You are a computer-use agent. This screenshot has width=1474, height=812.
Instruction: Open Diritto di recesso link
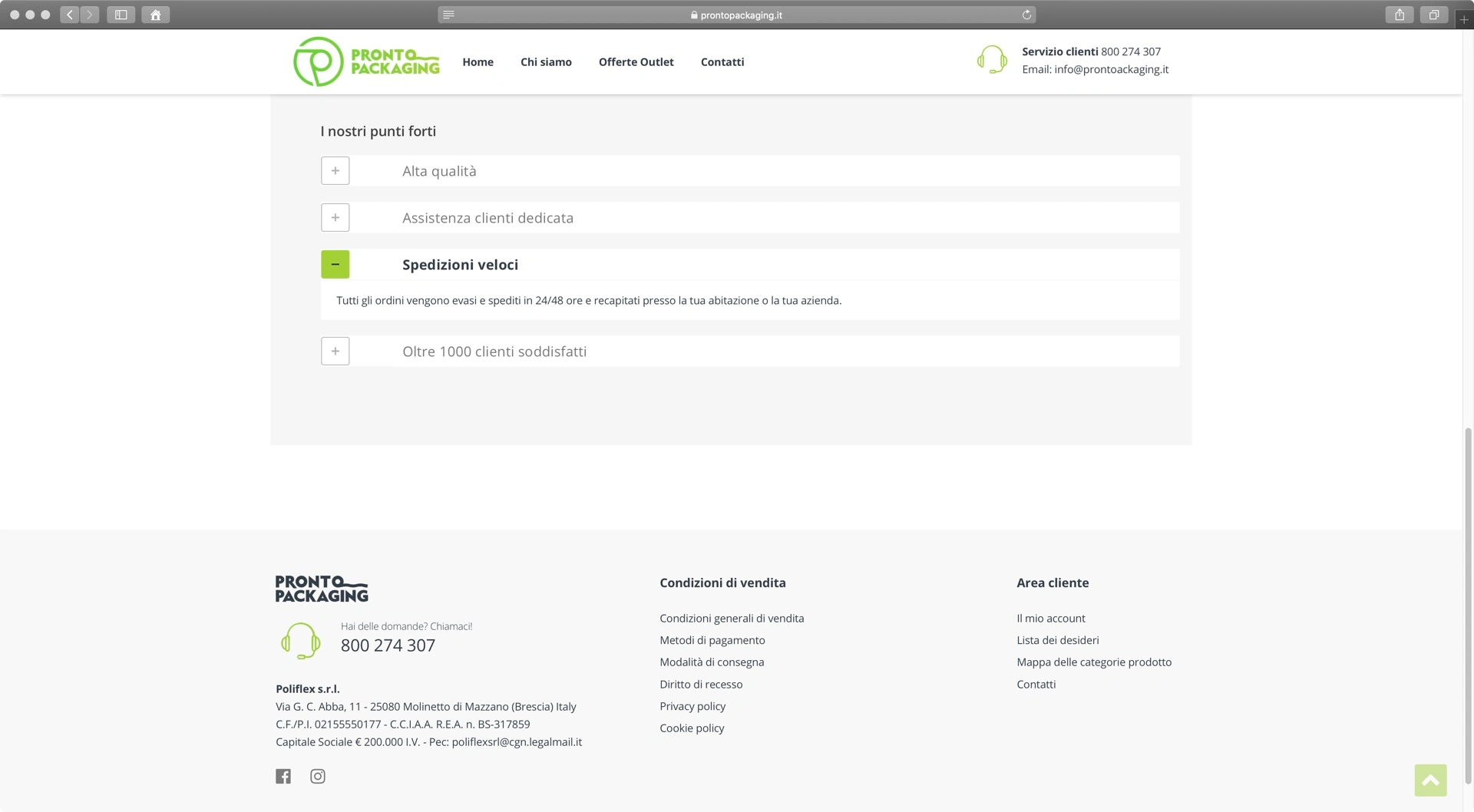point(701,684)
